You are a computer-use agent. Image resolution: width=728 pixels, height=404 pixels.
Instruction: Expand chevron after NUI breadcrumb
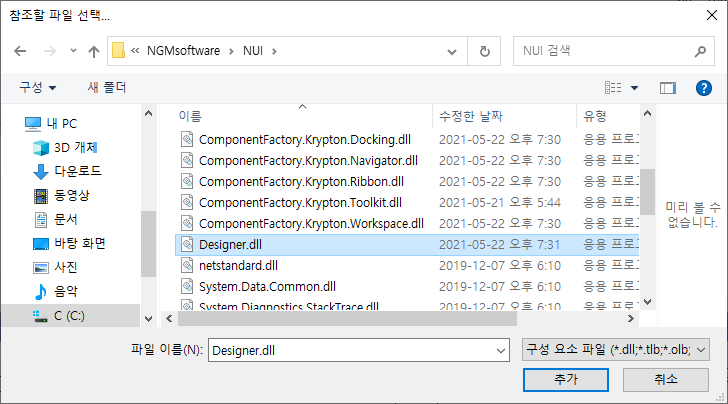pos(274,51)
